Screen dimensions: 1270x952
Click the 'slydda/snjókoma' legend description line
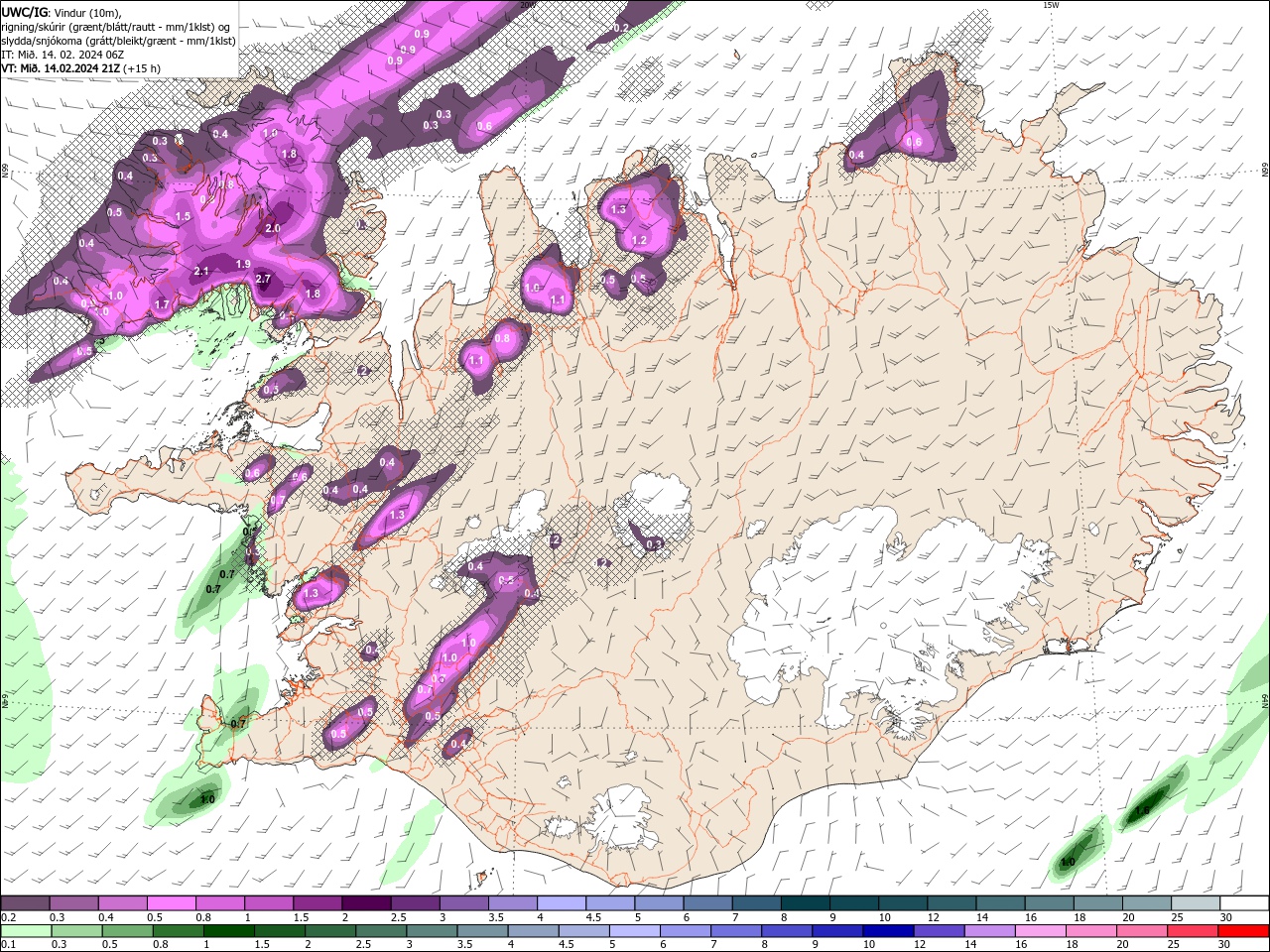pos(118,41)
